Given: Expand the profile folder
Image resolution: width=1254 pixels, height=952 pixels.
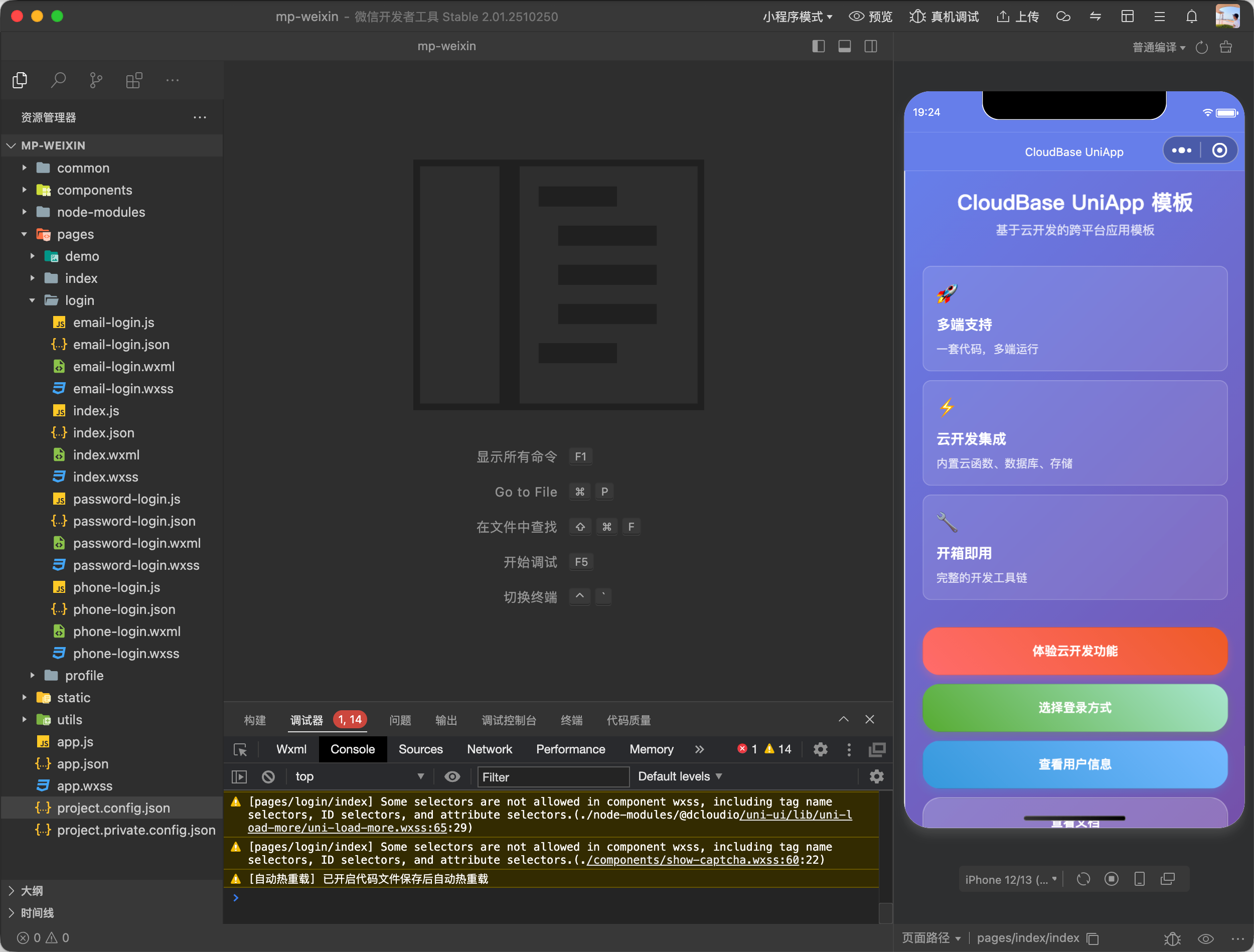Looking at the screenshot, I should pos(84,675).
